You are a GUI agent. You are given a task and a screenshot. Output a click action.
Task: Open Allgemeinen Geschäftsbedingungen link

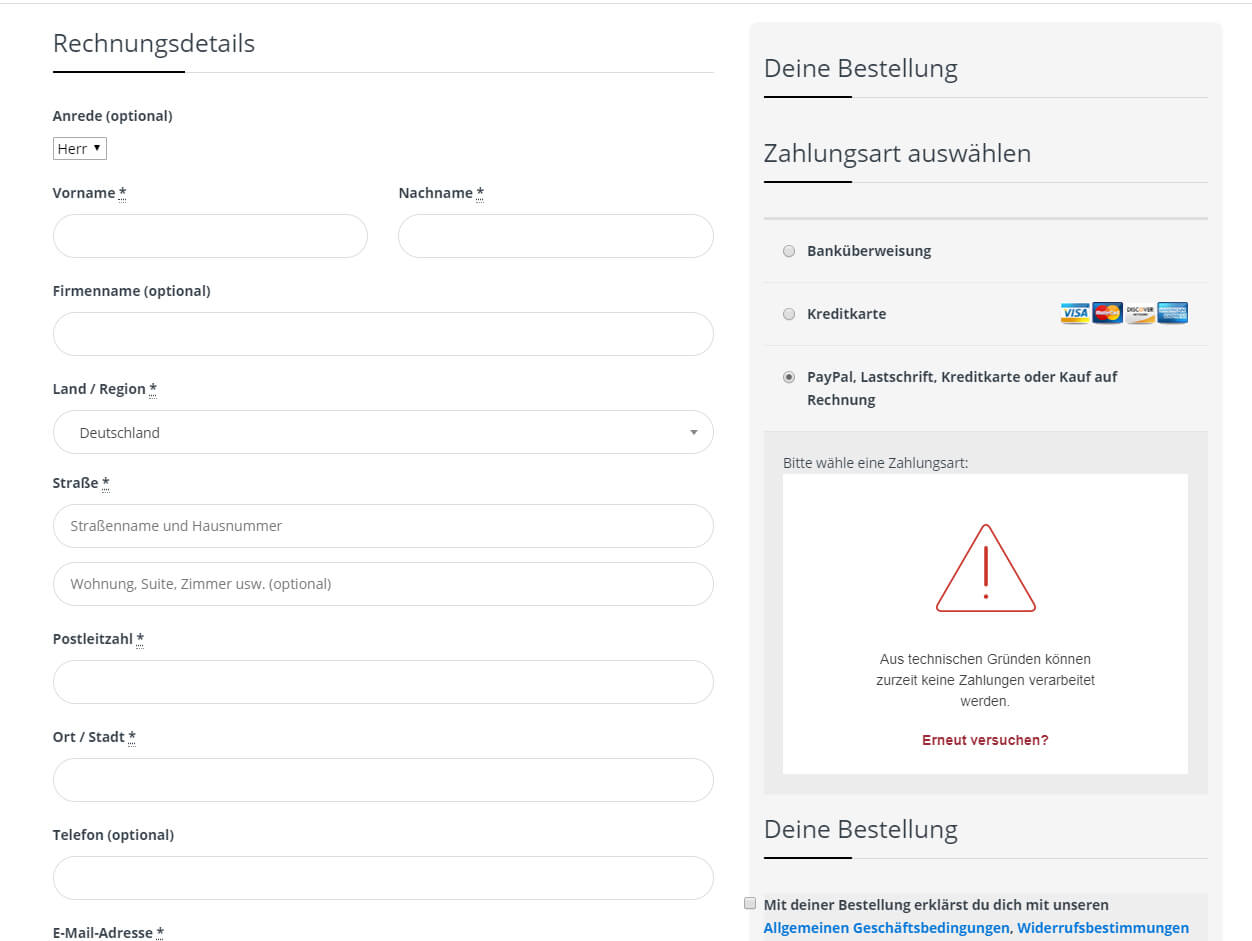click(x=886, y=928)
